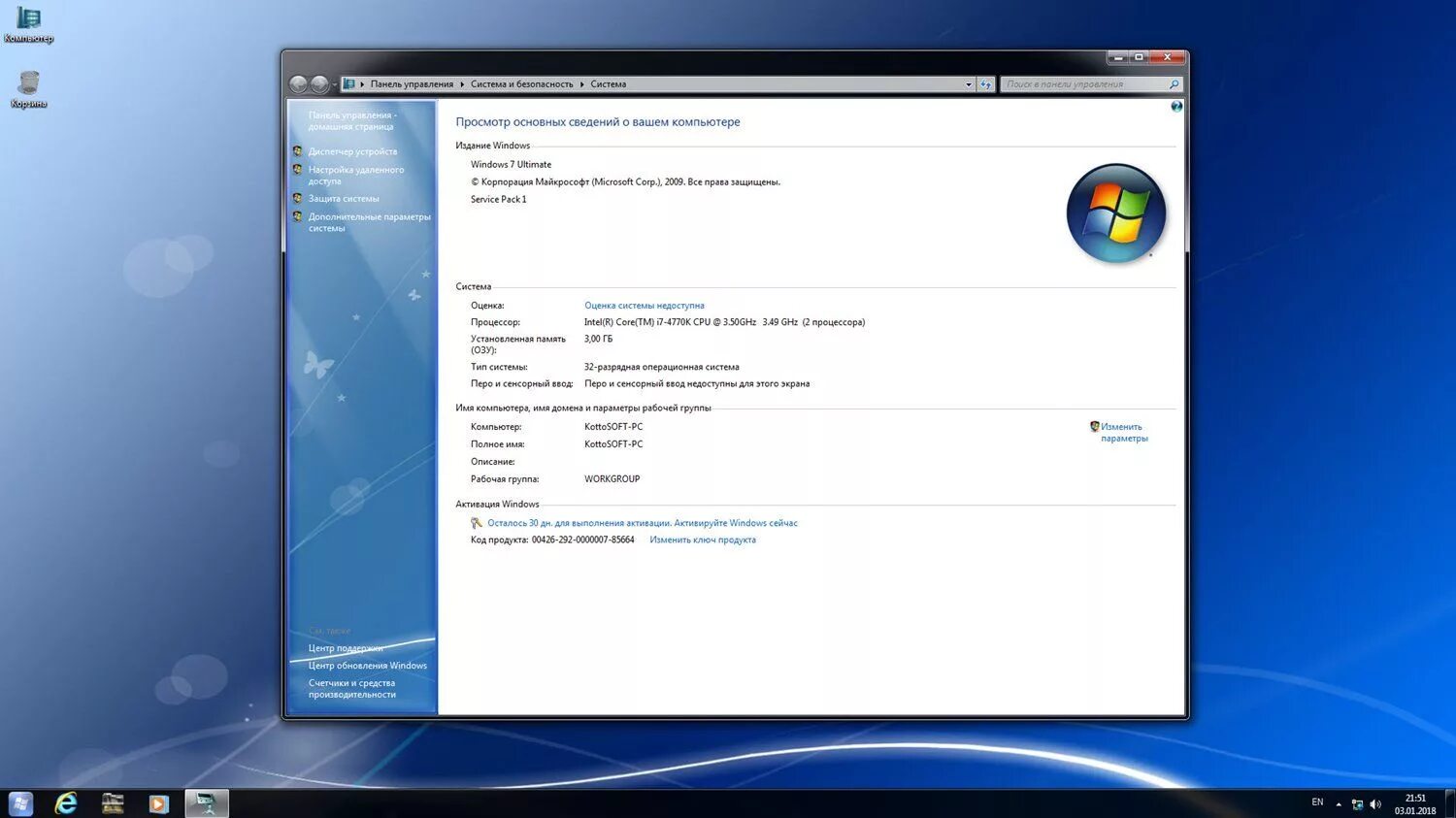Open the recent pages dropdown beside Forward
Viewport: 1456px width, 818px height.
tap(334, 84)
